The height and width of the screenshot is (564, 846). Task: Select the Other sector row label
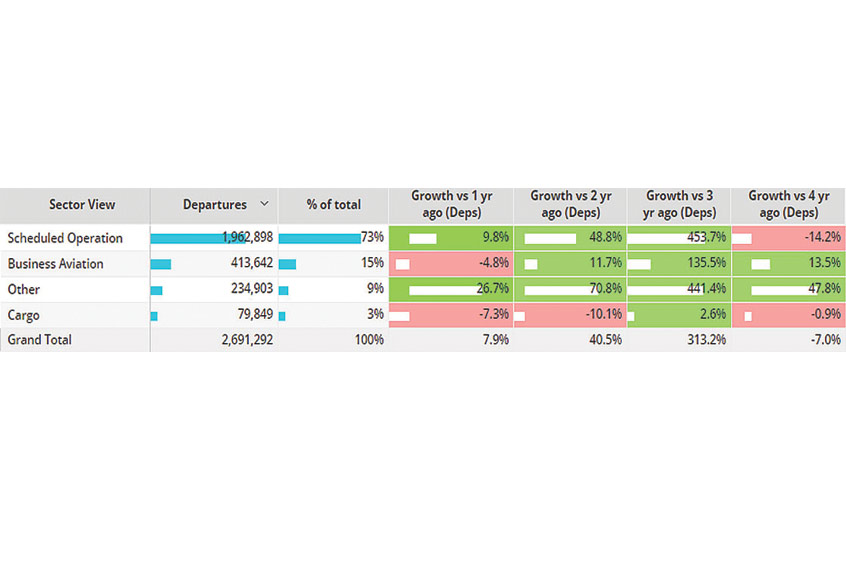[x=23, y=290]
